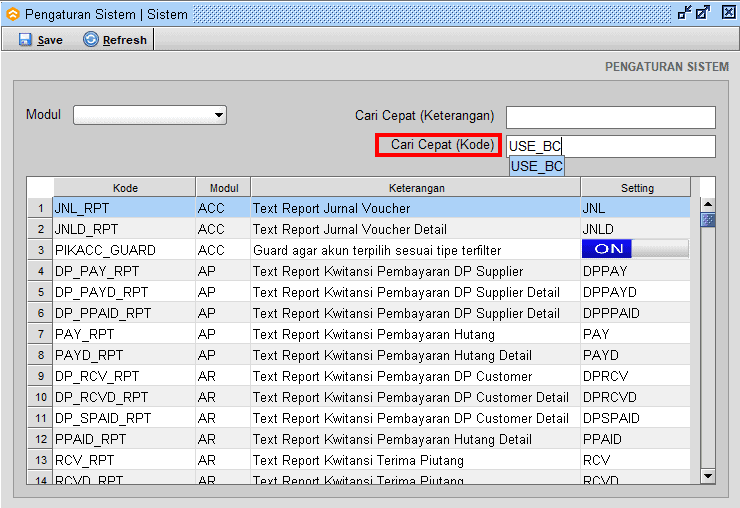The width and height of the screenshot is (740, 508).
Task: Focus the Cari Cepat (Keterangan) field
Action: [611, 117]
